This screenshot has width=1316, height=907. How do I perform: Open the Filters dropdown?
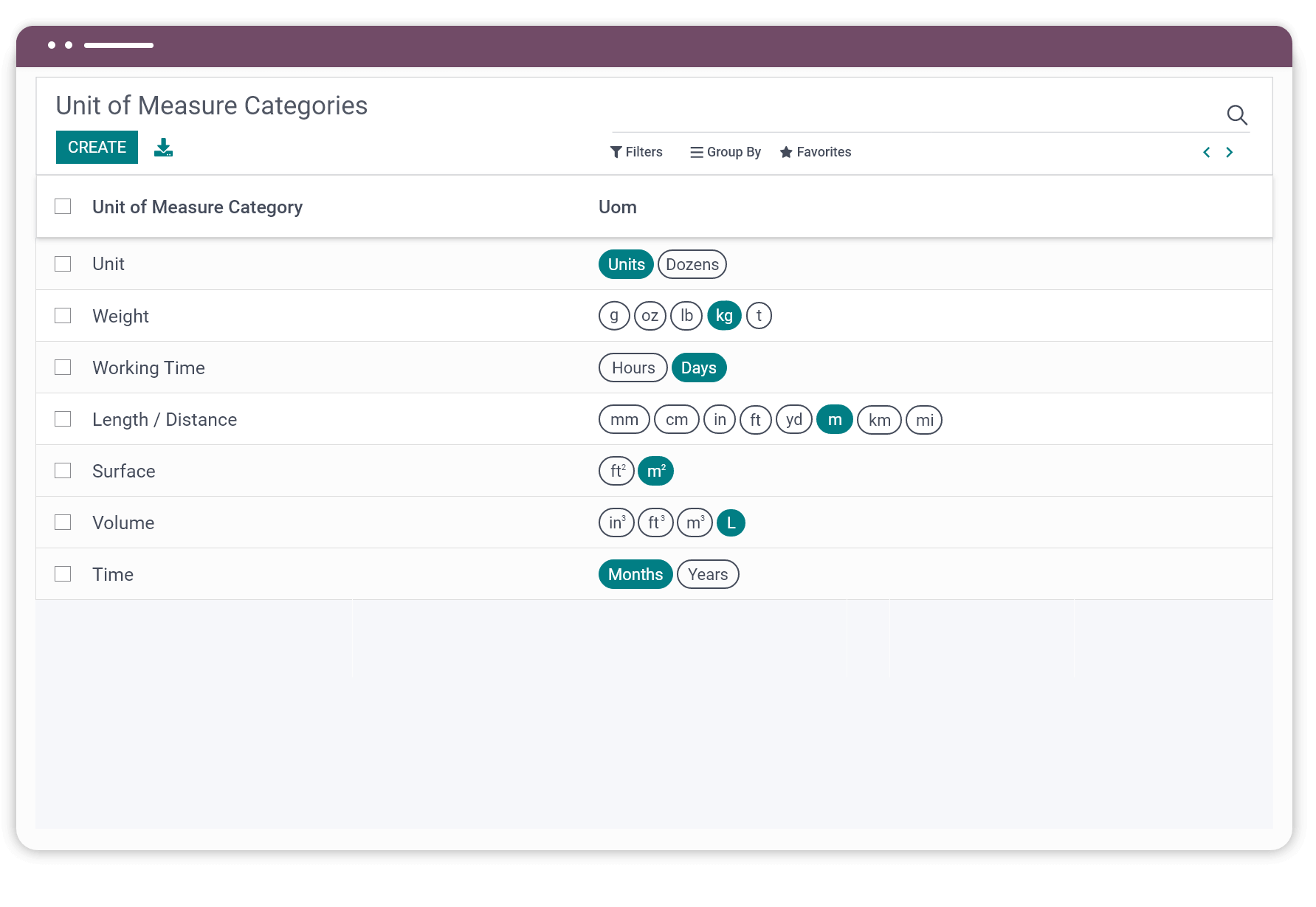coord(643,152)
